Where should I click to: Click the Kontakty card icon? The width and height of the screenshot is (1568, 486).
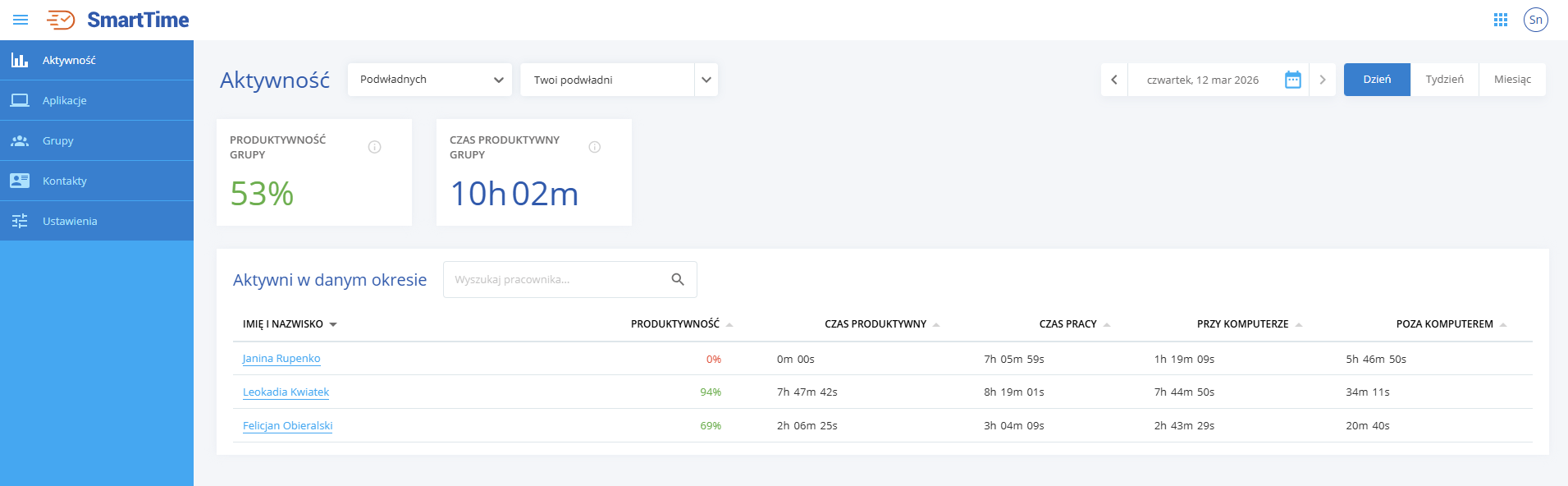pyautogui.click(x=20, y=181)
